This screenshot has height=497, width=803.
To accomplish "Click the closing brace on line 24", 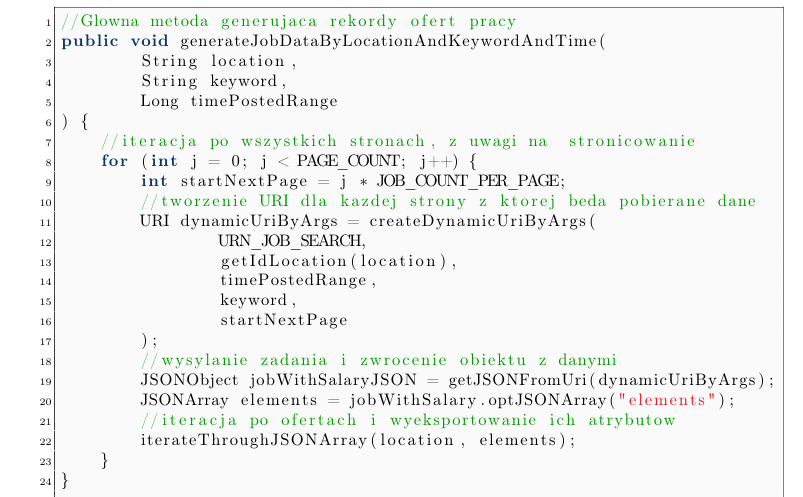I will [65, 480].
